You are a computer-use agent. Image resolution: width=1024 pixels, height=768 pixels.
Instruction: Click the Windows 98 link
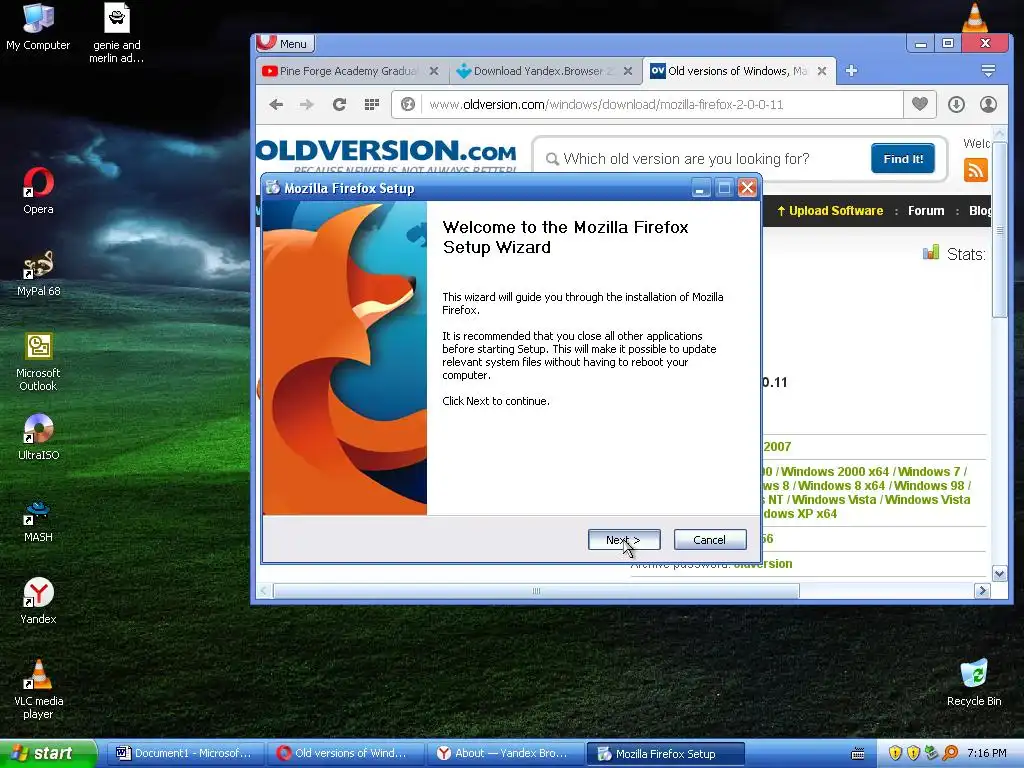coord(929,486)
